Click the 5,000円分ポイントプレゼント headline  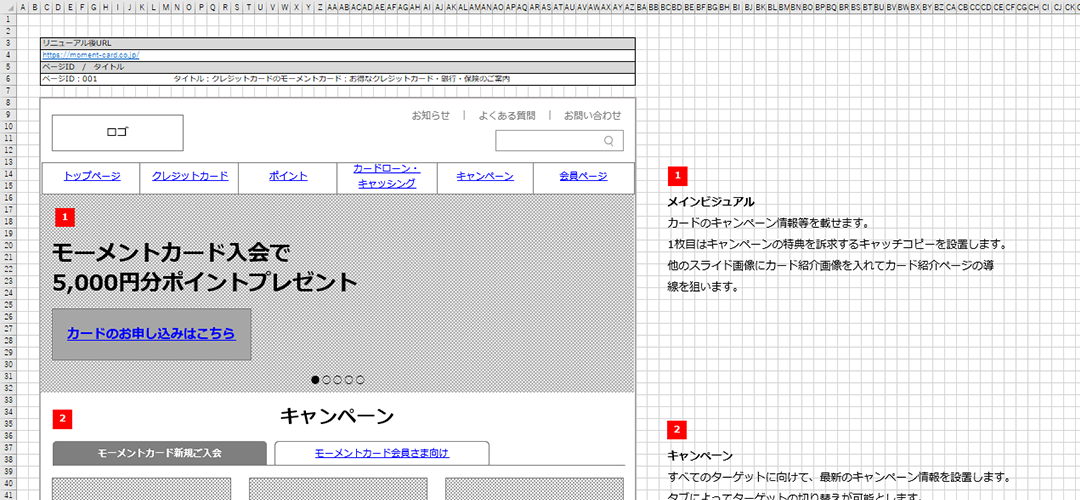[x=205, y=283]
